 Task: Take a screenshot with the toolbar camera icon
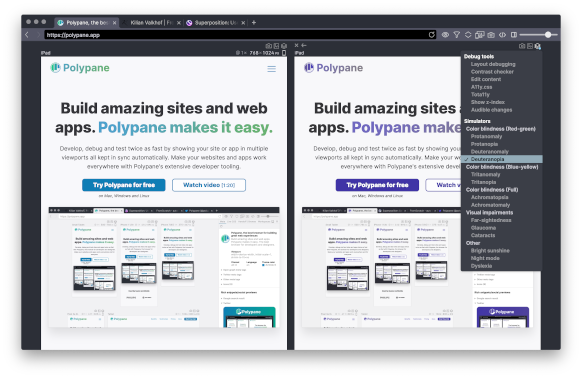491,35
